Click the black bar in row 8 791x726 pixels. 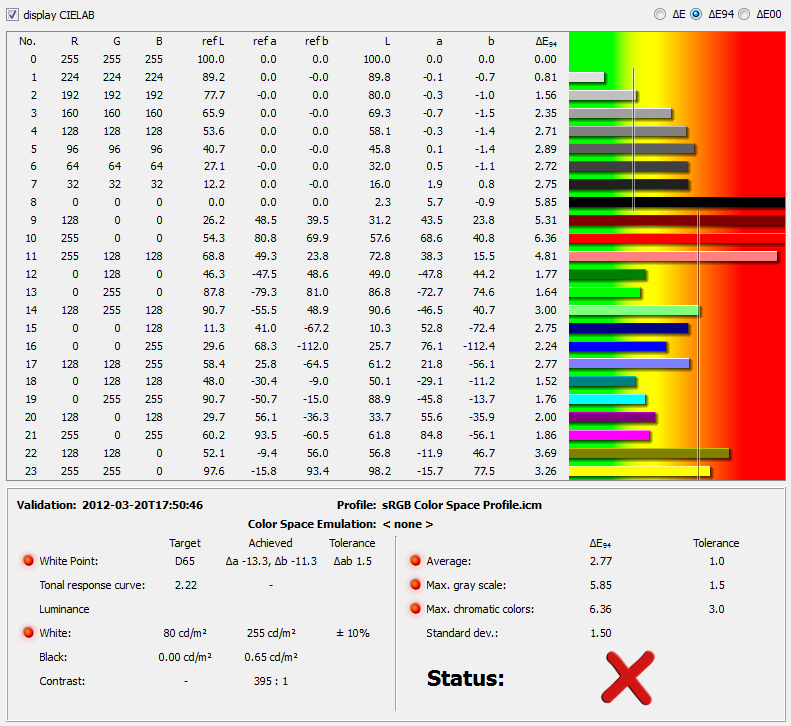point(676,202)
